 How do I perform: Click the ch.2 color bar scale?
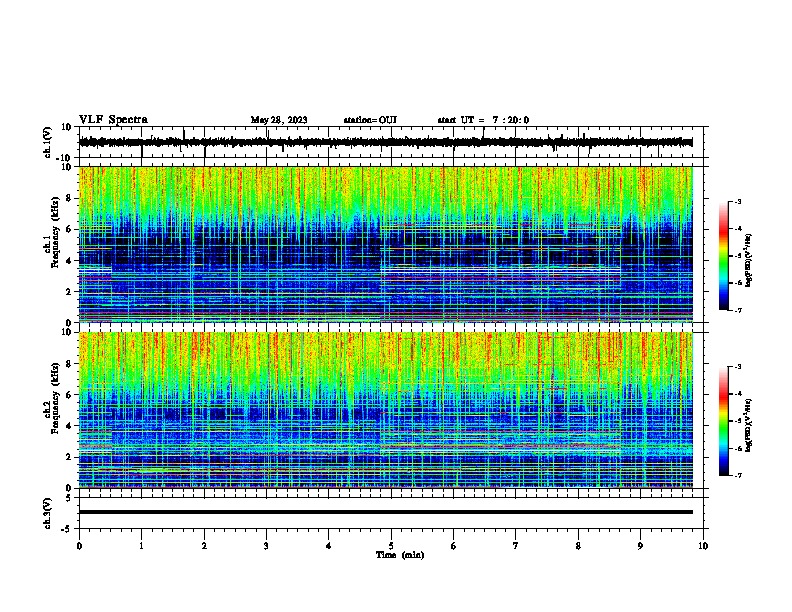tap(723, 421)
